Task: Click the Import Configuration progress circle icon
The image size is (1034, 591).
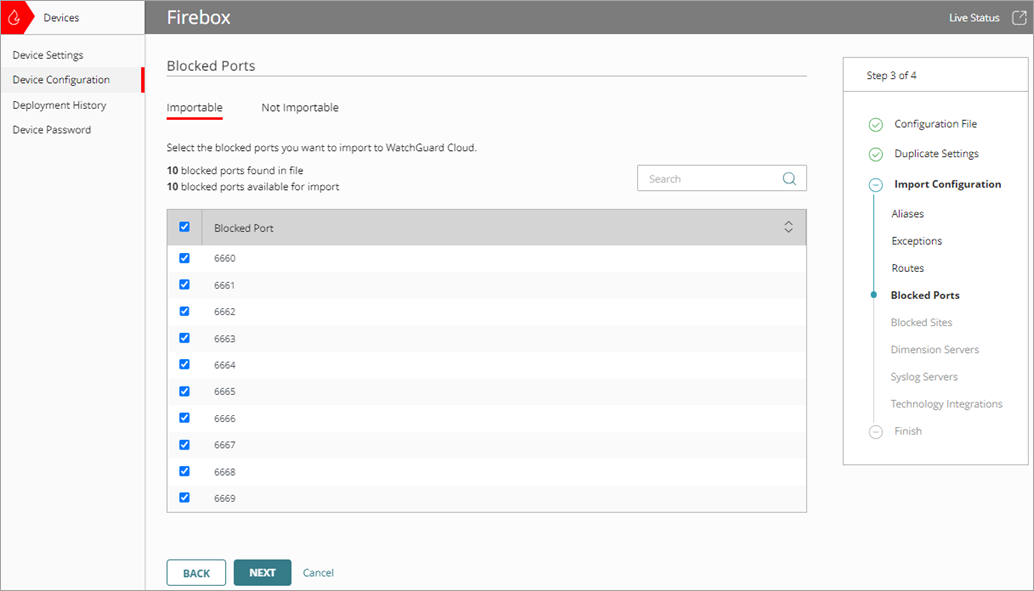Action: 876,184
